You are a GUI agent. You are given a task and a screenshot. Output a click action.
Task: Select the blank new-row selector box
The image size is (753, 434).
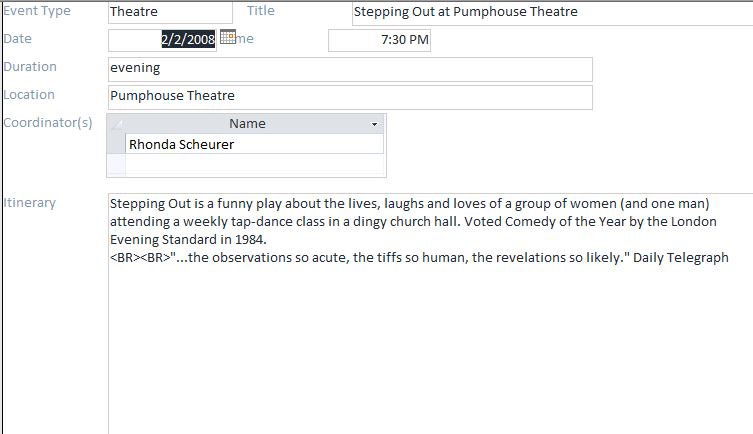tap(116, 164)
